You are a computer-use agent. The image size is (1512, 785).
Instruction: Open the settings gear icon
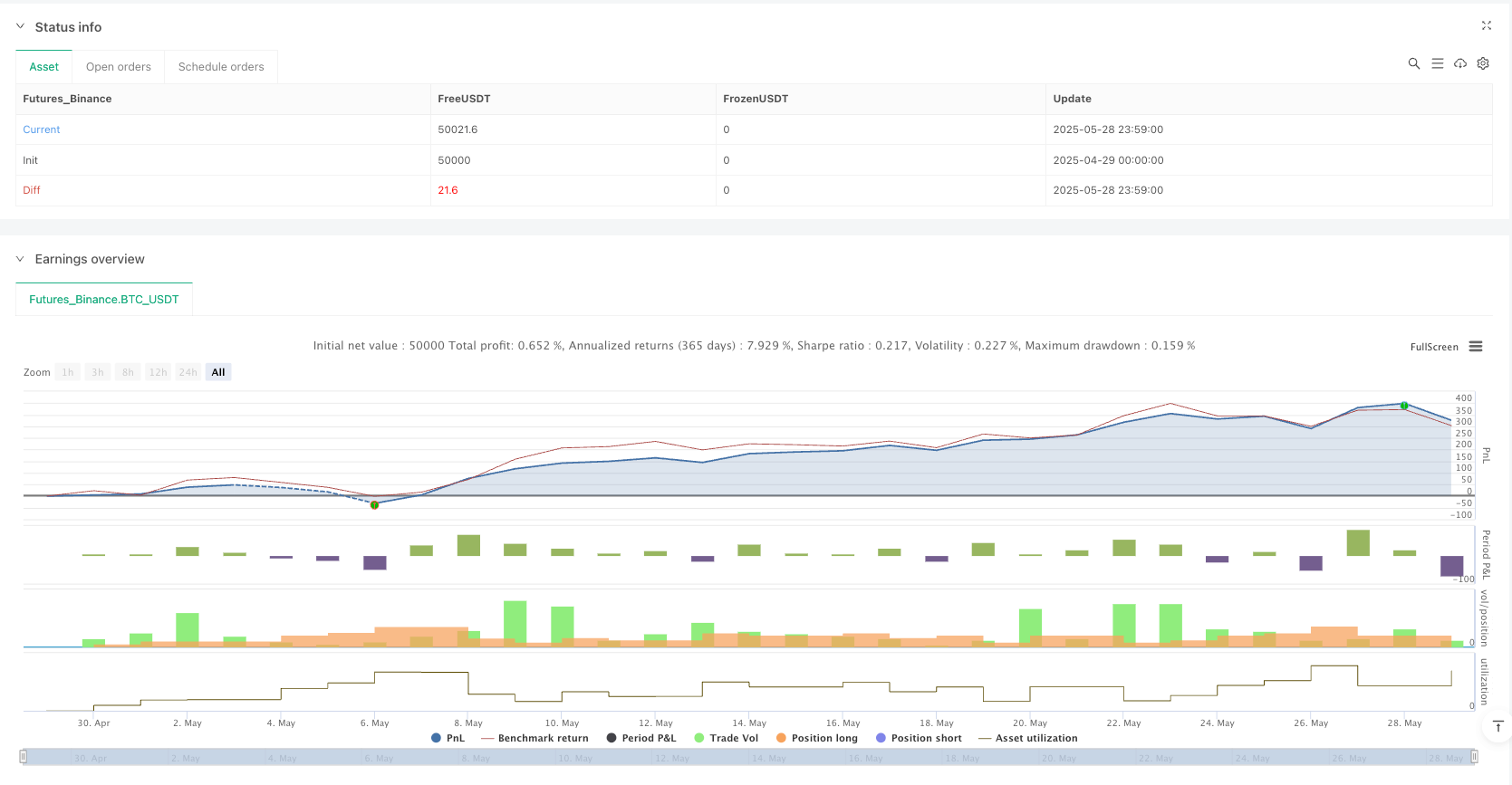click(1483, 63)
